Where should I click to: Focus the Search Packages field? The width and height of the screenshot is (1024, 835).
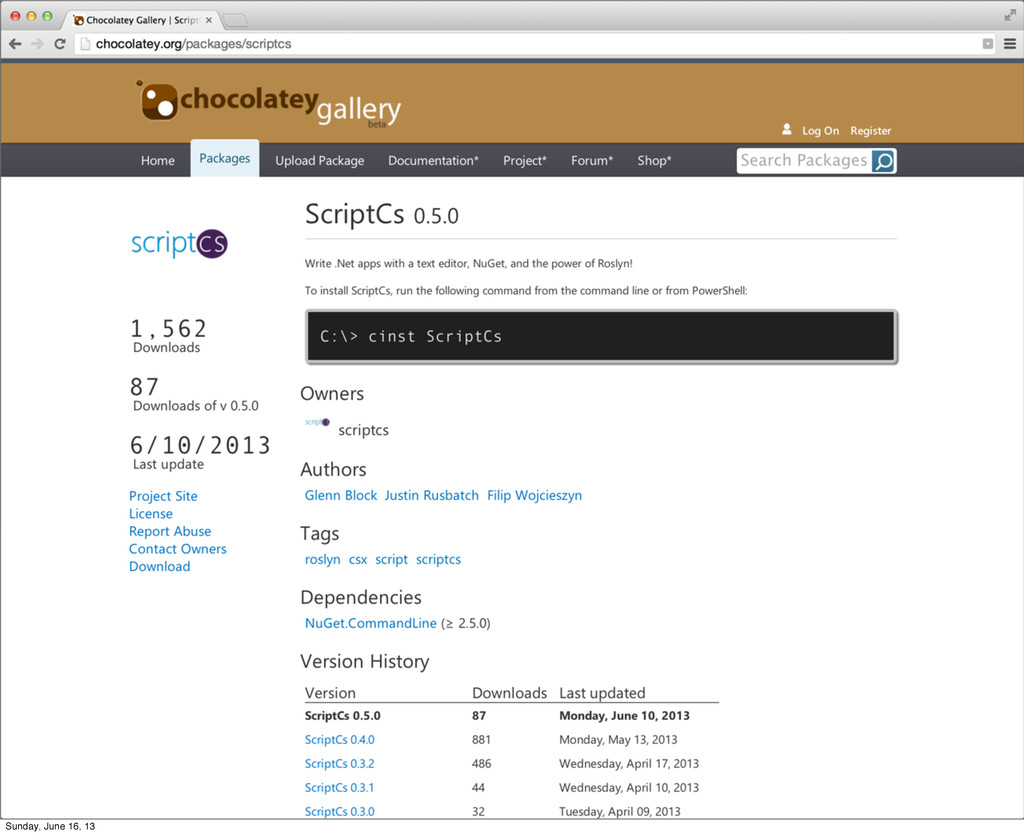[x=804, y=161]
